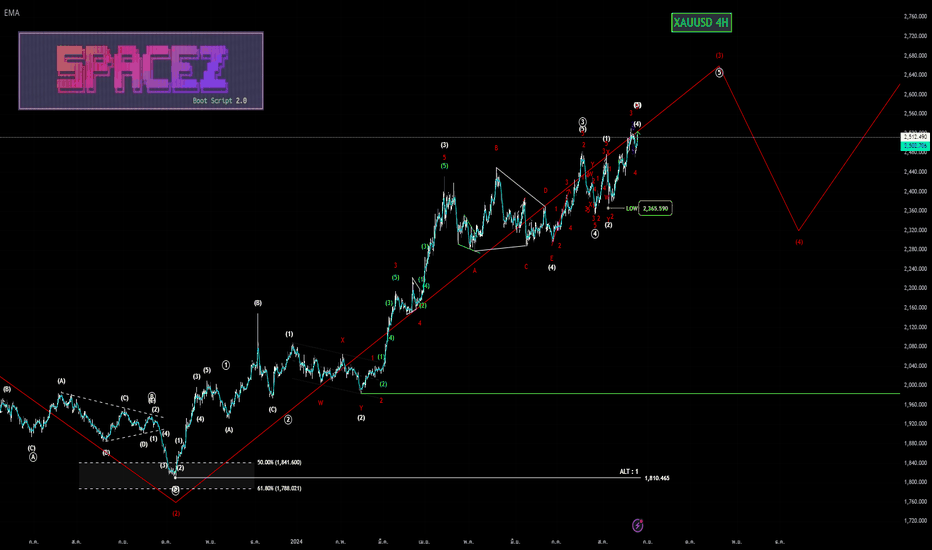Click the XAUUSD 4H symbol label
Screen dimensions: 932x550
(701, 23)
